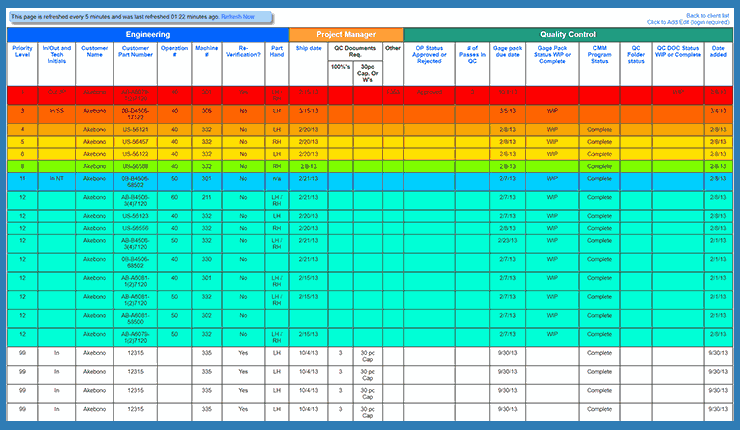This screenshot has height=430, width=740.
Task: Select the Customer Part Number column header
Action: (135, 51)
